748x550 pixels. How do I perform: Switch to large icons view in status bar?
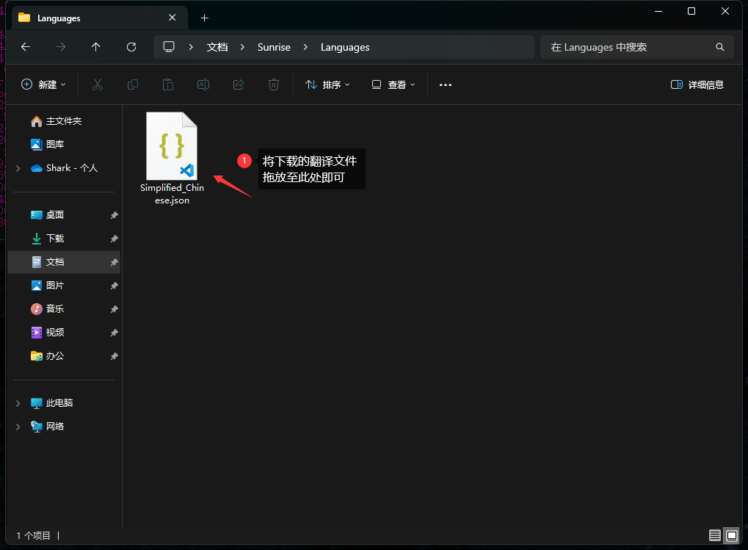[x=731, y=535]
